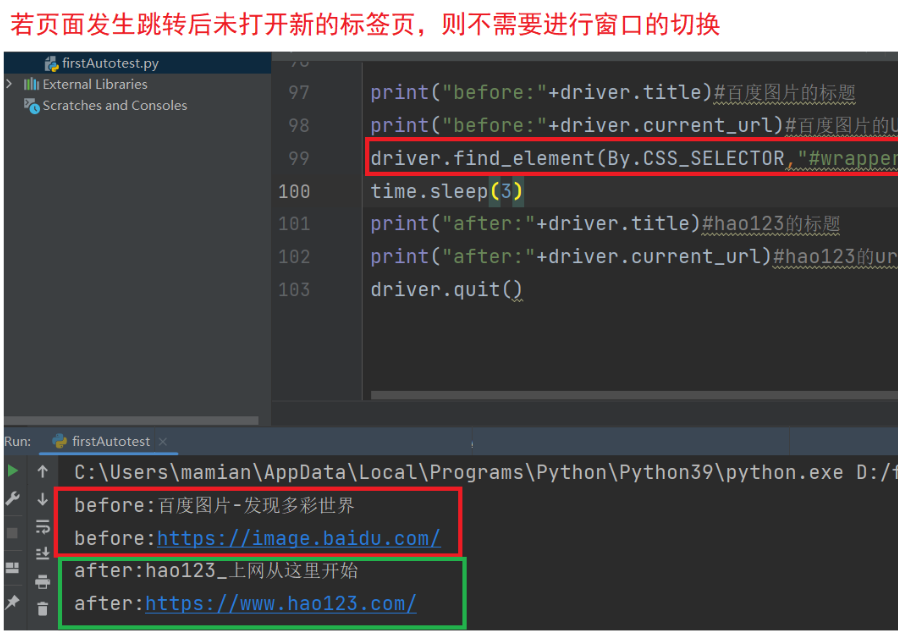Click the print before driver.title line 97
Screen dimensions: 898x642
613,93
